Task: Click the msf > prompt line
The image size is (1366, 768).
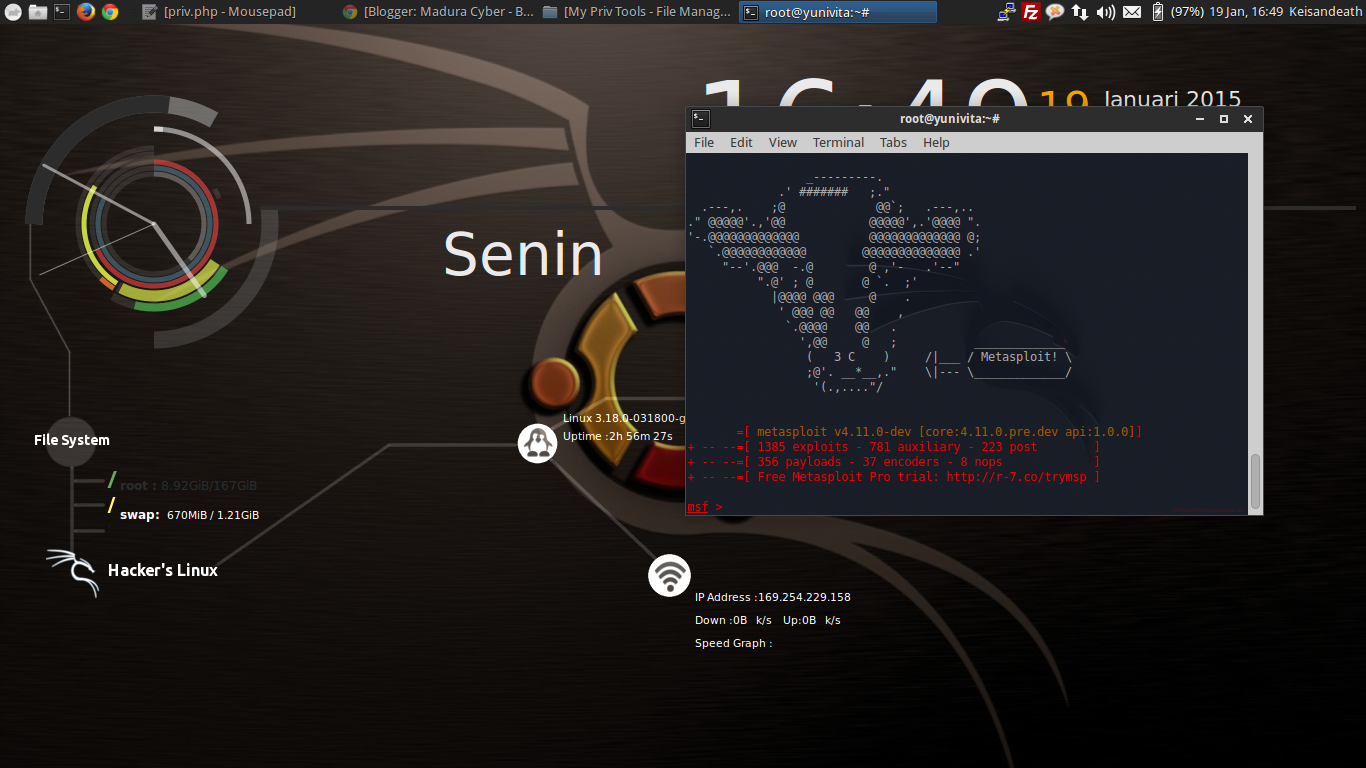Action: (704, 507)
